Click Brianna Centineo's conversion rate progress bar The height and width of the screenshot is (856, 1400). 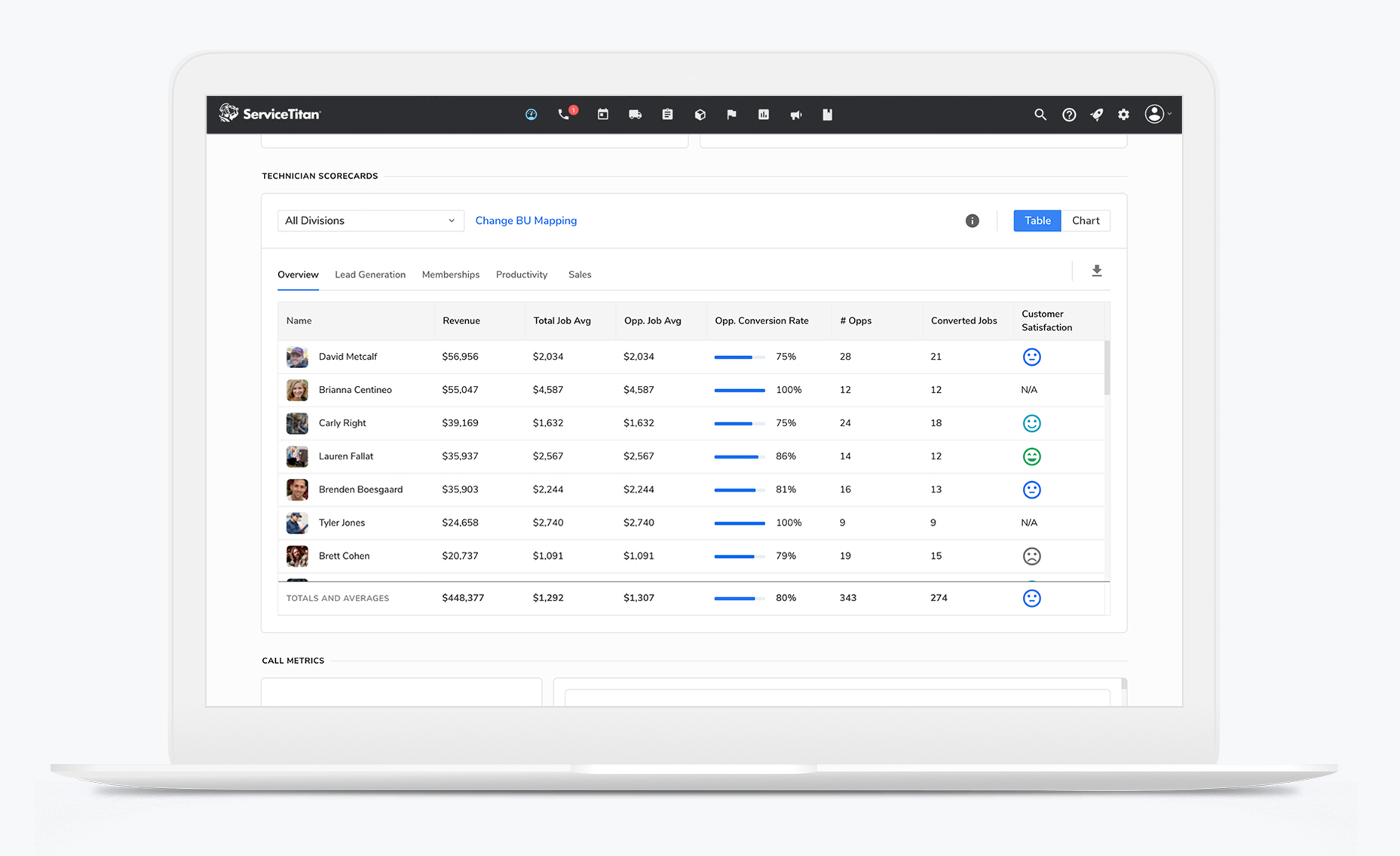tap(740, 390)
